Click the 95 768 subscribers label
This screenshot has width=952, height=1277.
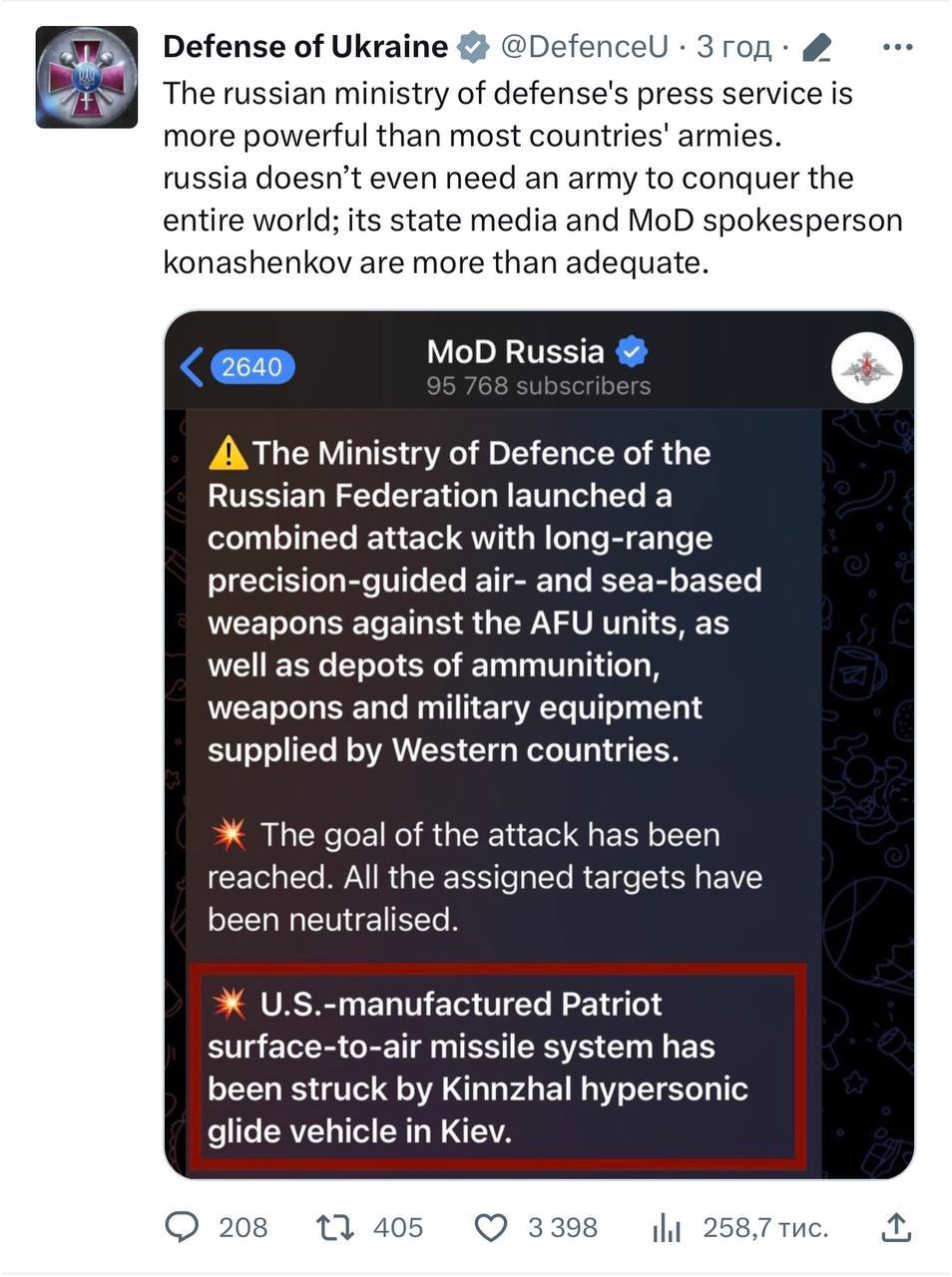tap(538, 386)
